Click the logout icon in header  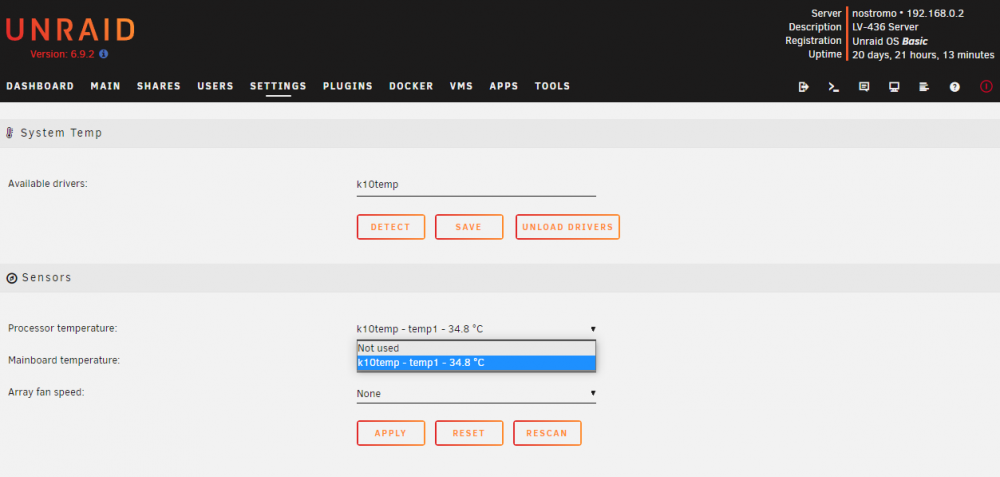pyautogui.click(x=804, y=87)
